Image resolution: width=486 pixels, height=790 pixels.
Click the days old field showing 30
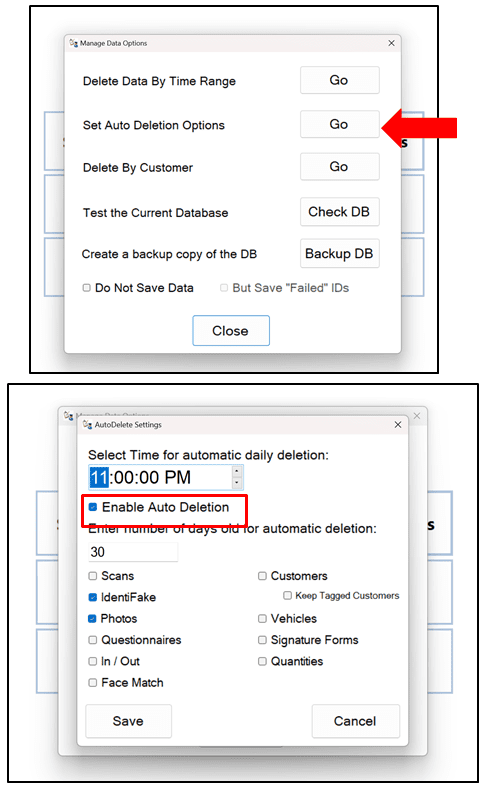[x=133, y=552]
